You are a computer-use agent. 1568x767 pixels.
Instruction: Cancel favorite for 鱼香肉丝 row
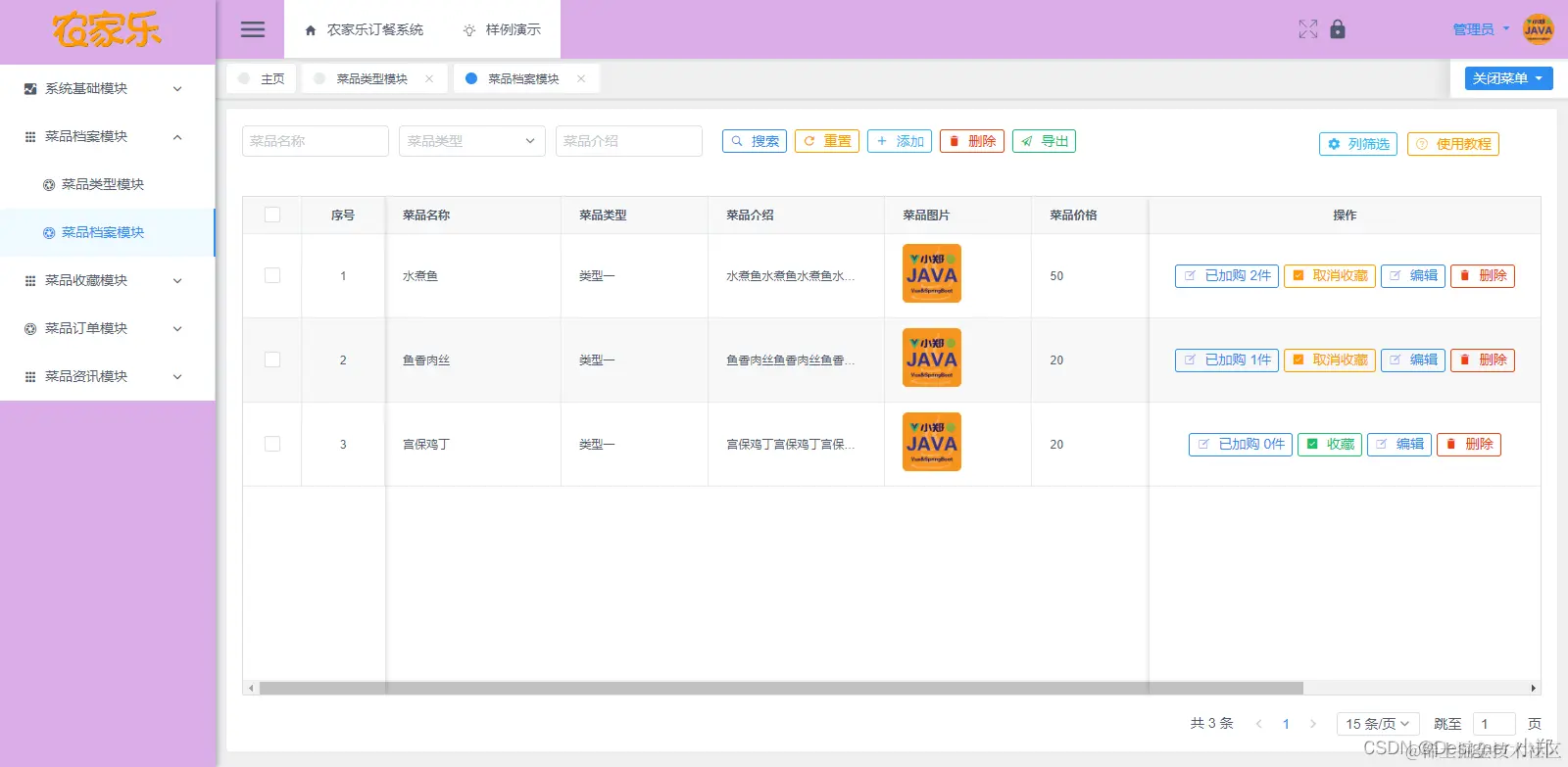(1330, 360)
